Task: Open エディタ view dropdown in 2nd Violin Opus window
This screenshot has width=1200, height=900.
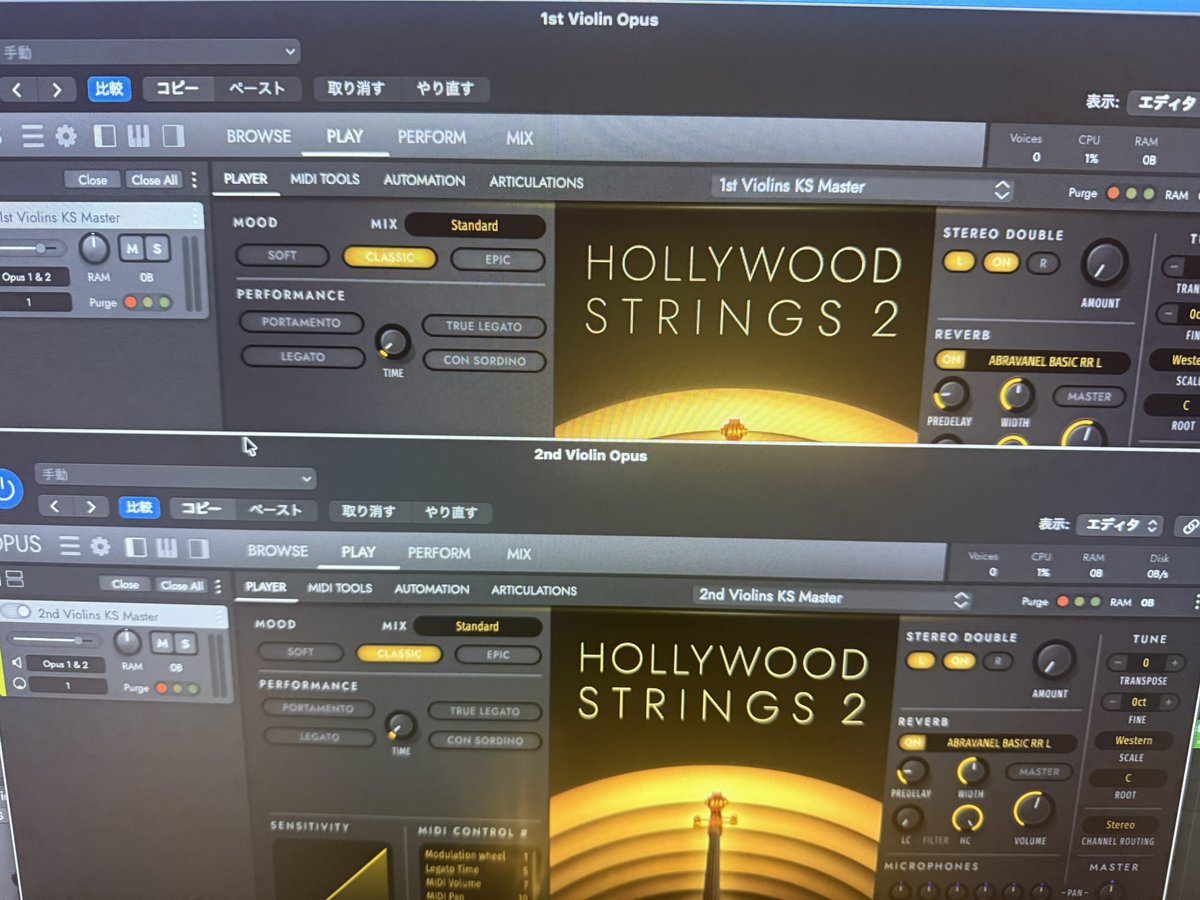Action: [1120, 525]
